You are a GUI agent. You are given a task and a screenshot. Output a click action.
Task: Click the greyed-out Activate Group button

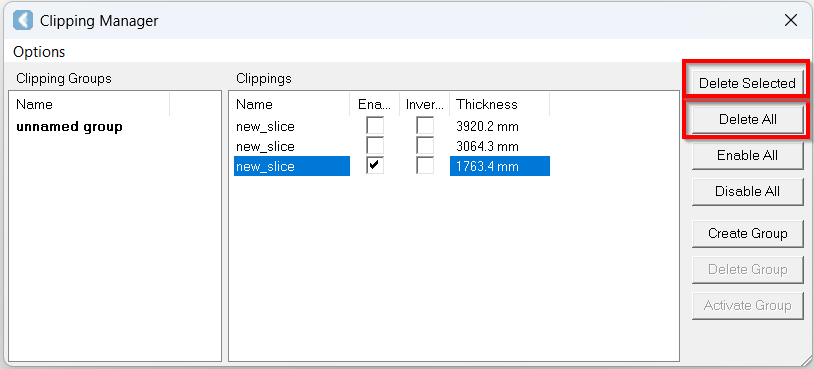[x=747, y=306]
